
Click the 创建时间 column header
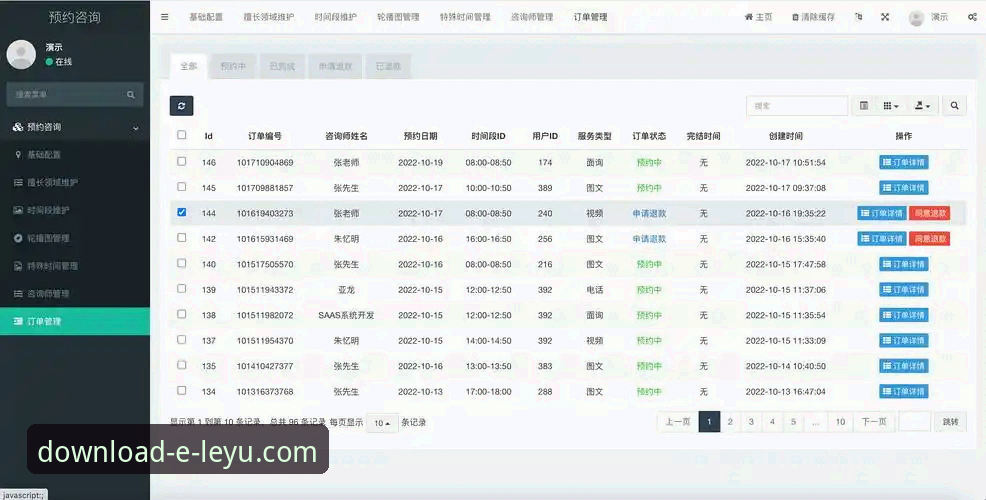(x=785, y=136)
